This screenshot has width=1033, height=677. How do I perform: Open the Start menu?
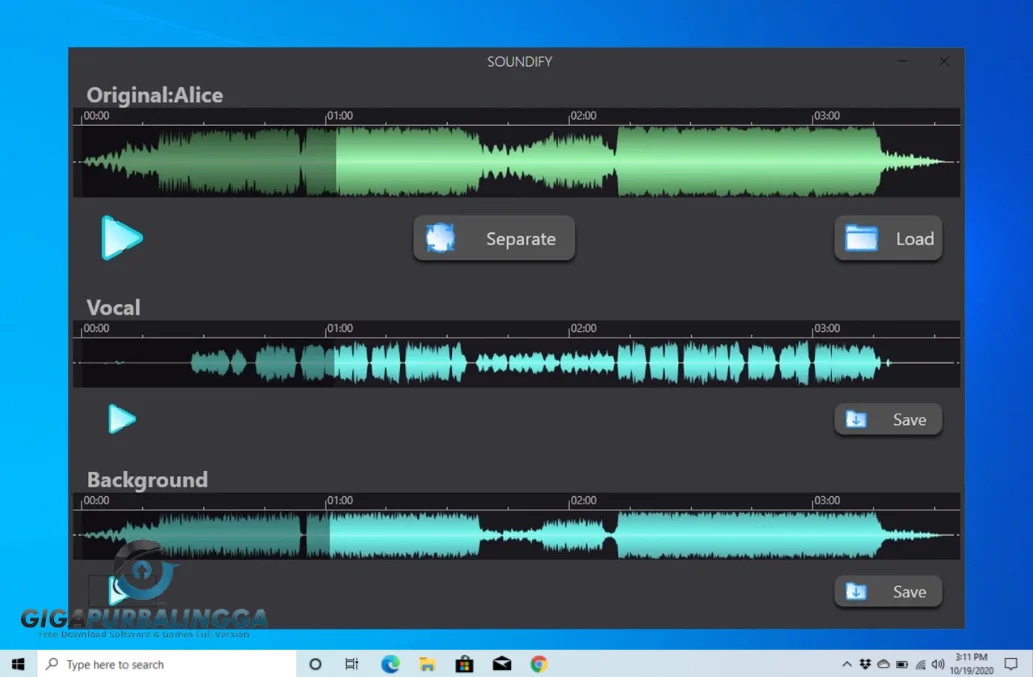[18, 663]
